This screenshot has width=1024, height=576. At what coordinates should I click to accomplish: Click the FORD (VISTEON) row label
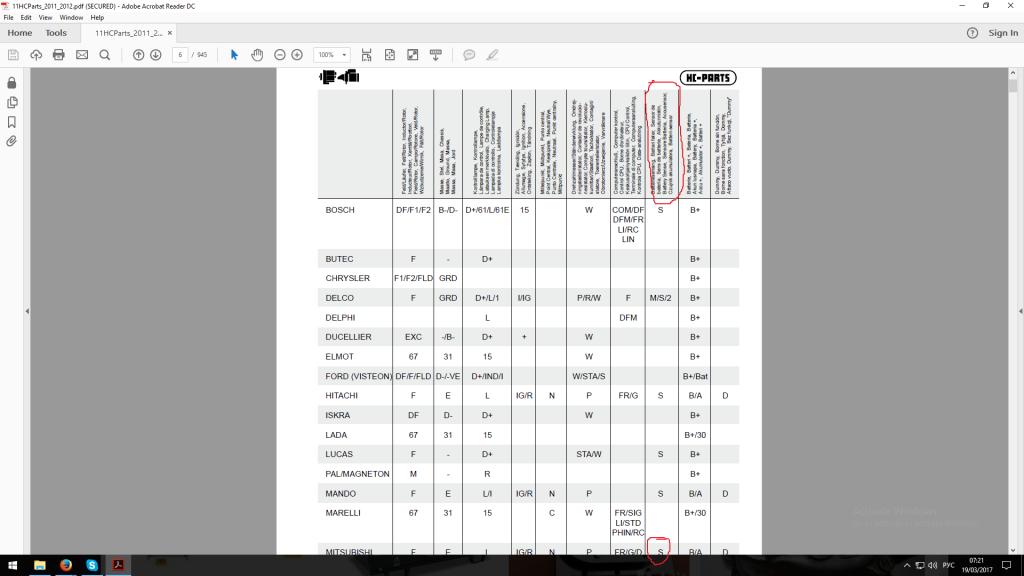(359, 376)
